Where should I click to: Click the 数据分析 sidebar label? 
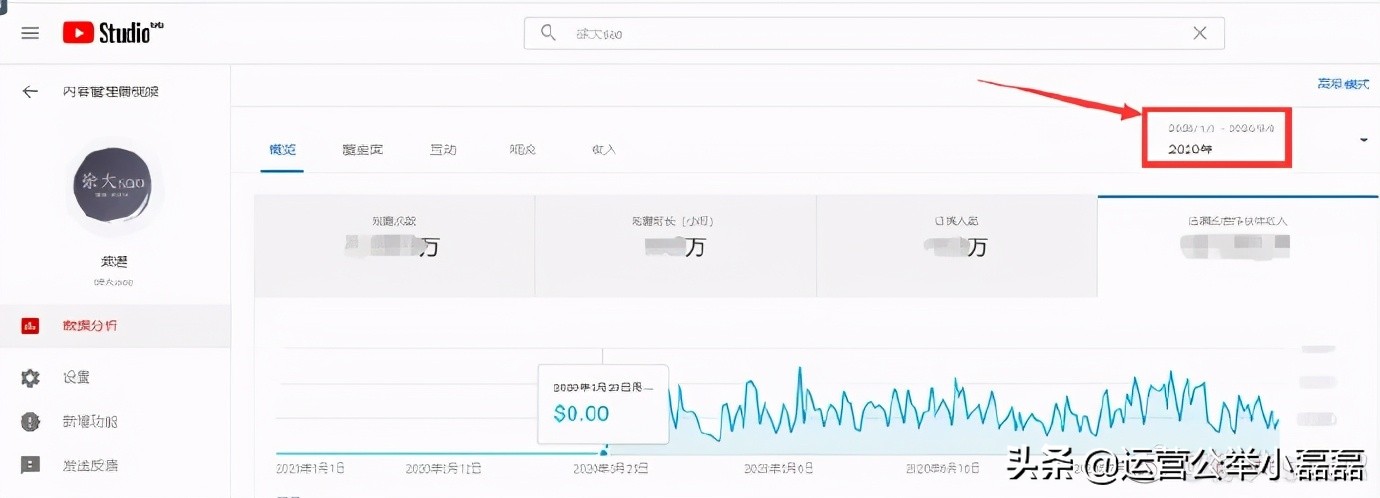click(x=89, y=325)
